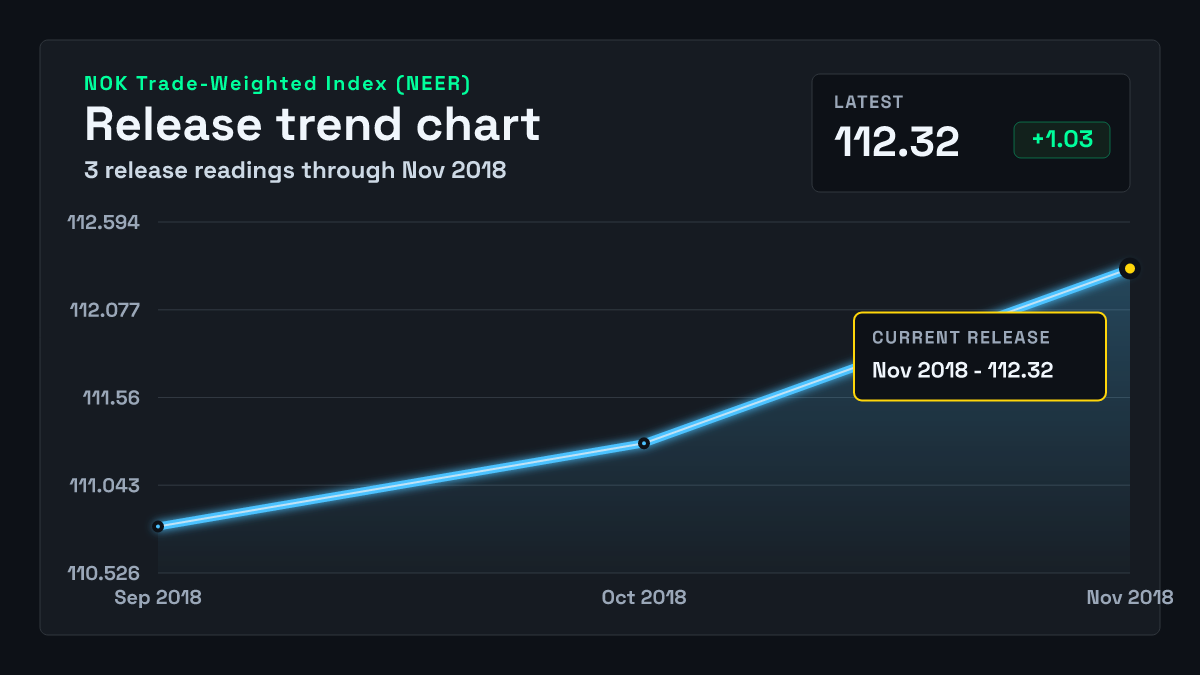Click the NOK Trade-Weighted Index (NEER) heading
Screen dimensions: 1200x675
[277, 84]
